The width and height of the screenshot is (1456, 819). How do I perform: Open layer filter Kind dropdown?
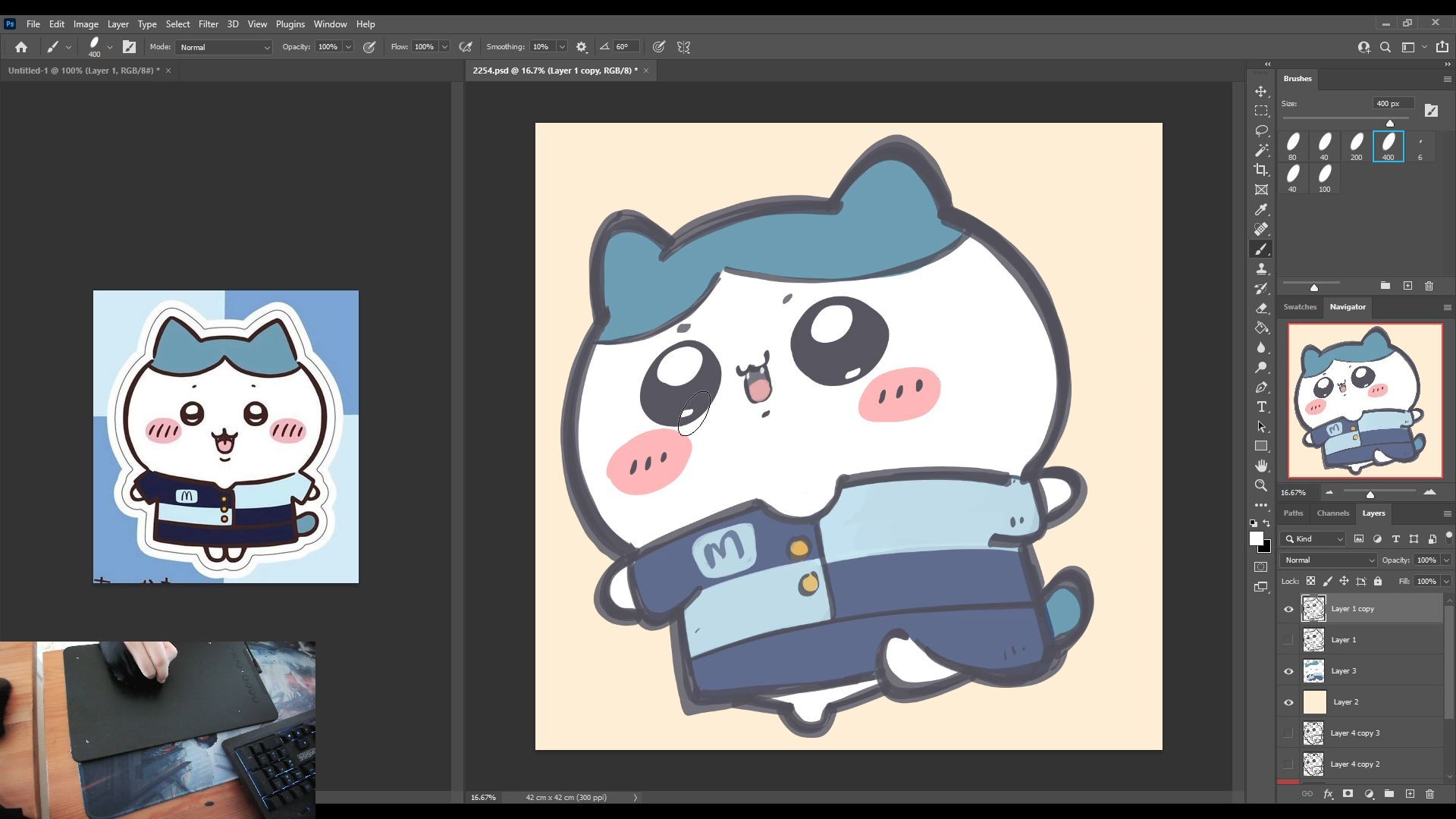coord(1313,539)
